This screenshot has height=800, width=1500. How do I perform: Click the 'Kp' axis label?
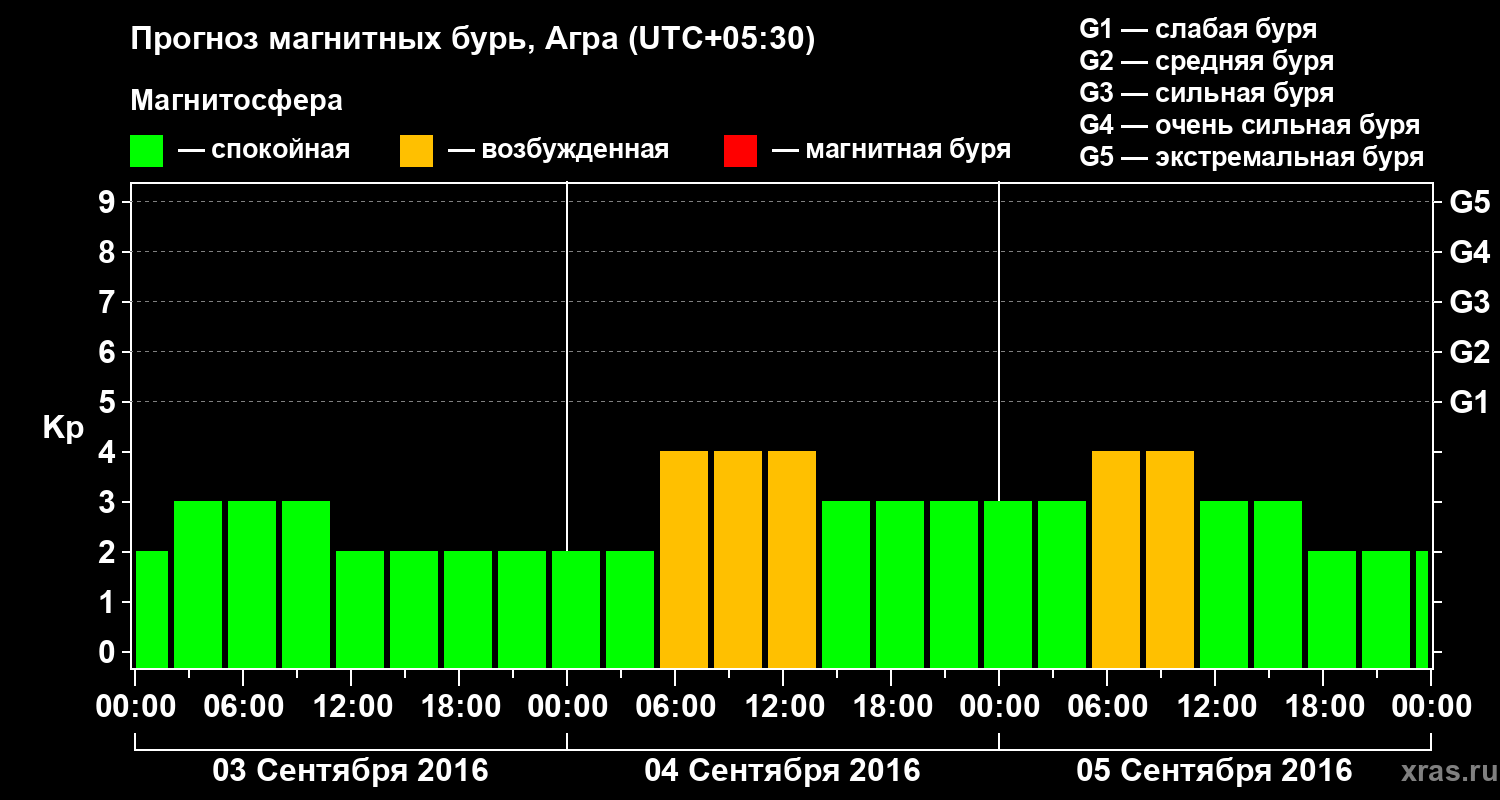pyautogui.click(x=63, y=427)
